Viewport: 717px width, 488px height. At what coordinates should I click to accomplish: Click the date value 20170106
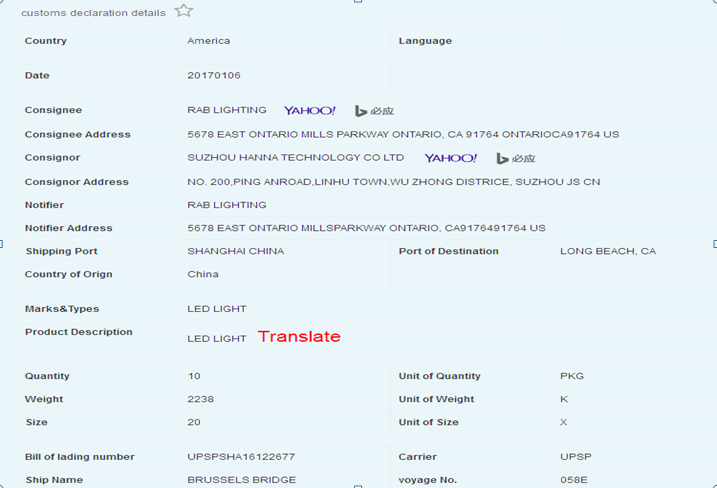tap(214, 75)
